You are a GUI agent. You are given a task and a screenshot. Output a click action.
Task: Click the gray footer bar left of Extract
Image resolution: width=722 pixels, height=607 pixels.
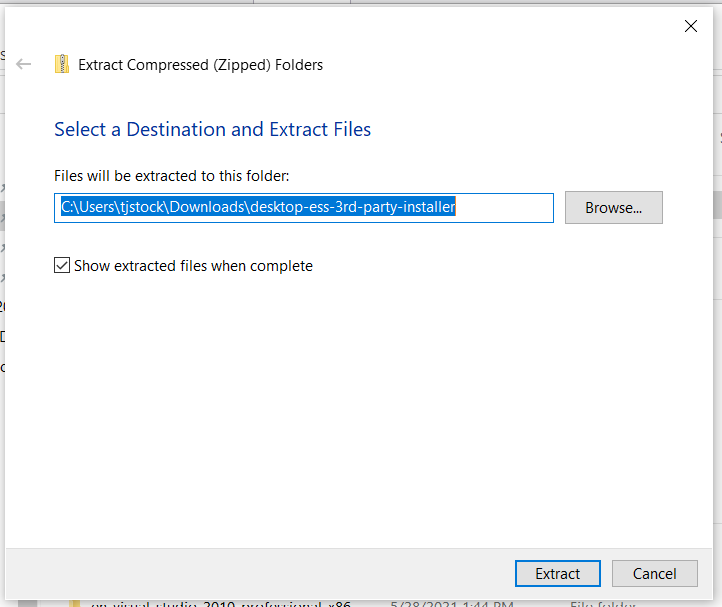tap(250, 573)
